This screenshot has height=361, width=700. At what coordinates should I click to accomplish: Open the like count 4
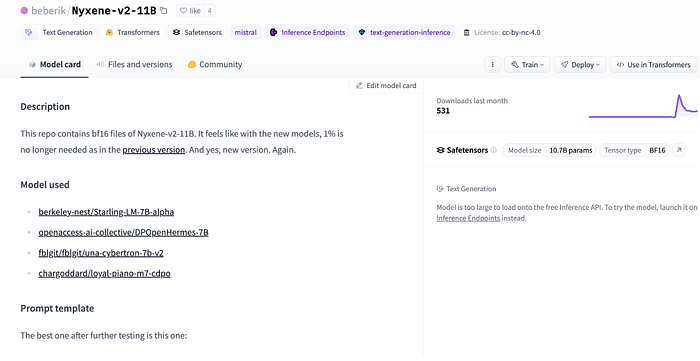pos(209,11)
